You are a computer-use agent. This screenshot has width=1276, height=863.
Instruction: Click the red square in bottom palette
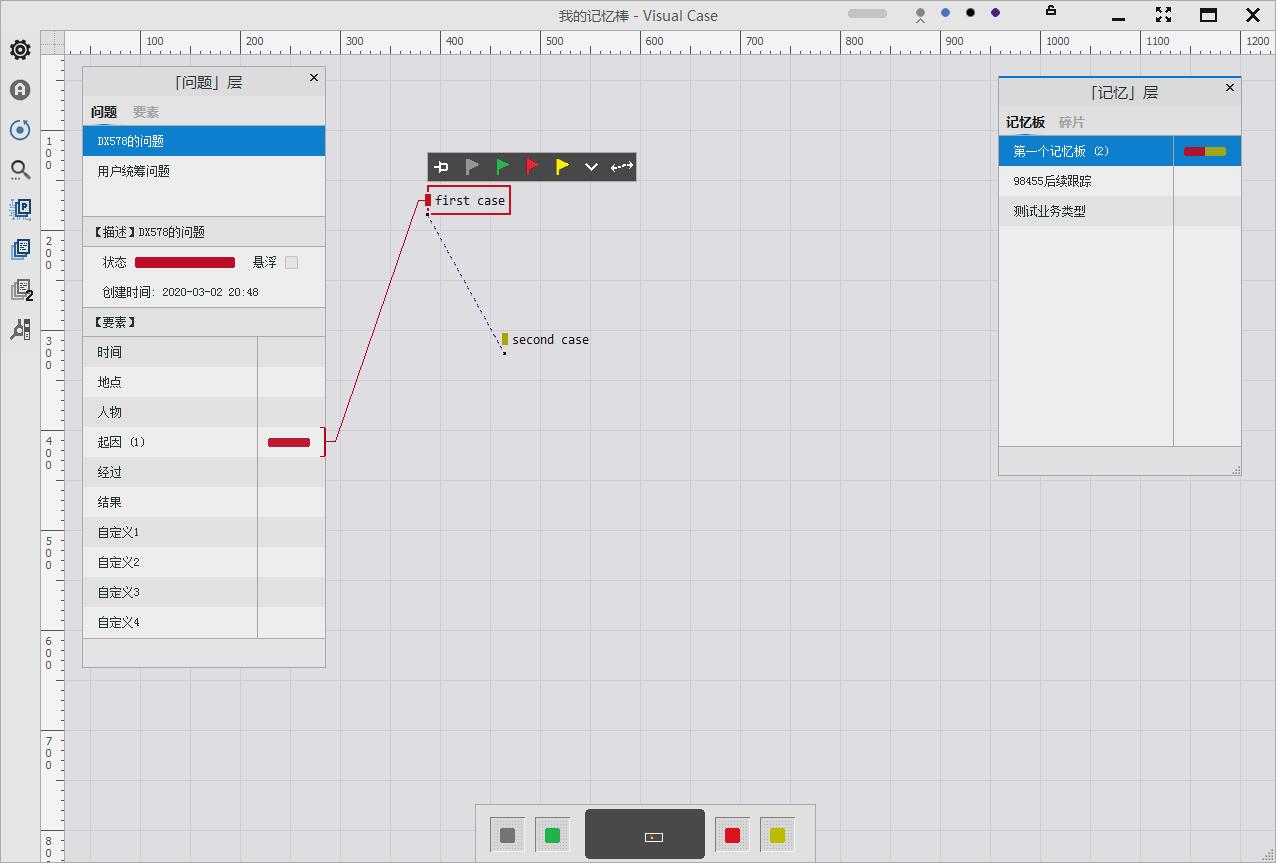coord(732,835)
